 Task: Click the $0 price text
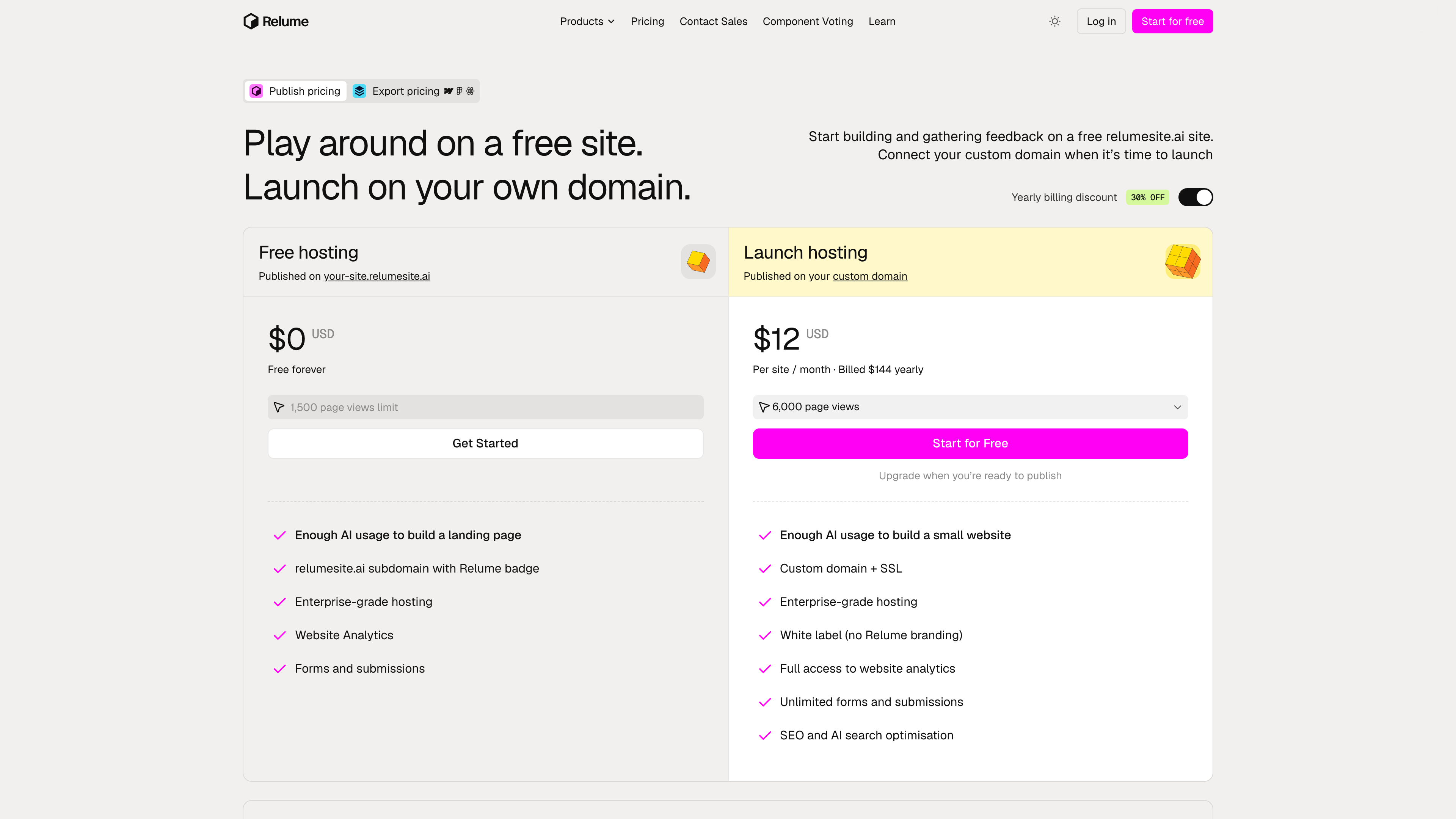(x=287, y=339)
